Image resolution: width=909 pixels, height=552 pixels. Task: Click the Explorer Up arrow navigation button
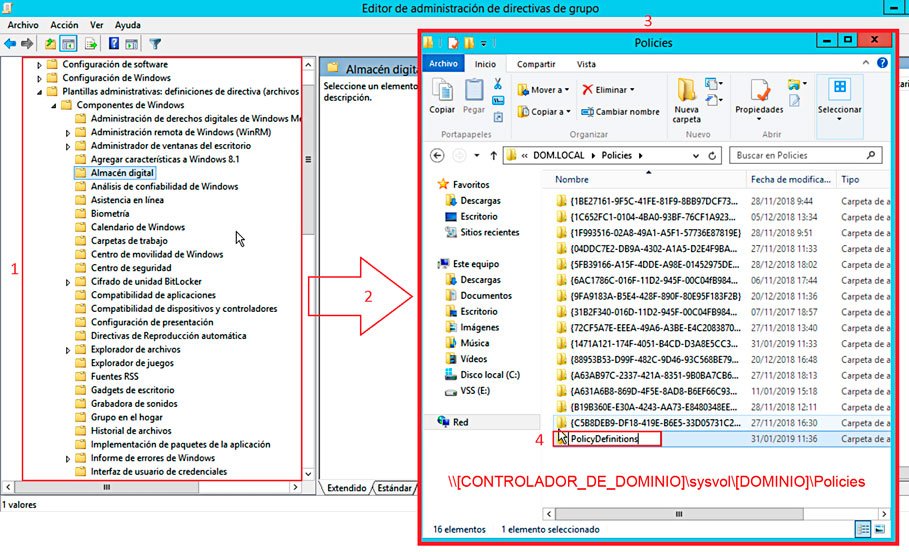coord(493,155)
